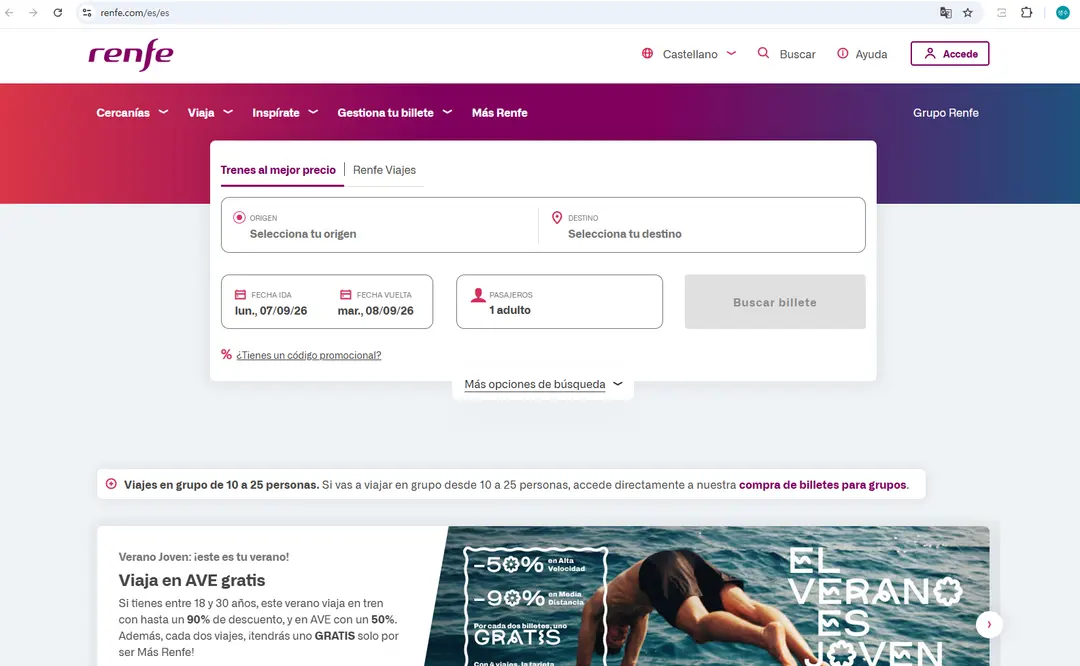Image resolution: width=1080 pixels, height=666 pixels.
Task: Open the browser extensions puzzle icon
Action: coord(1026,12)
